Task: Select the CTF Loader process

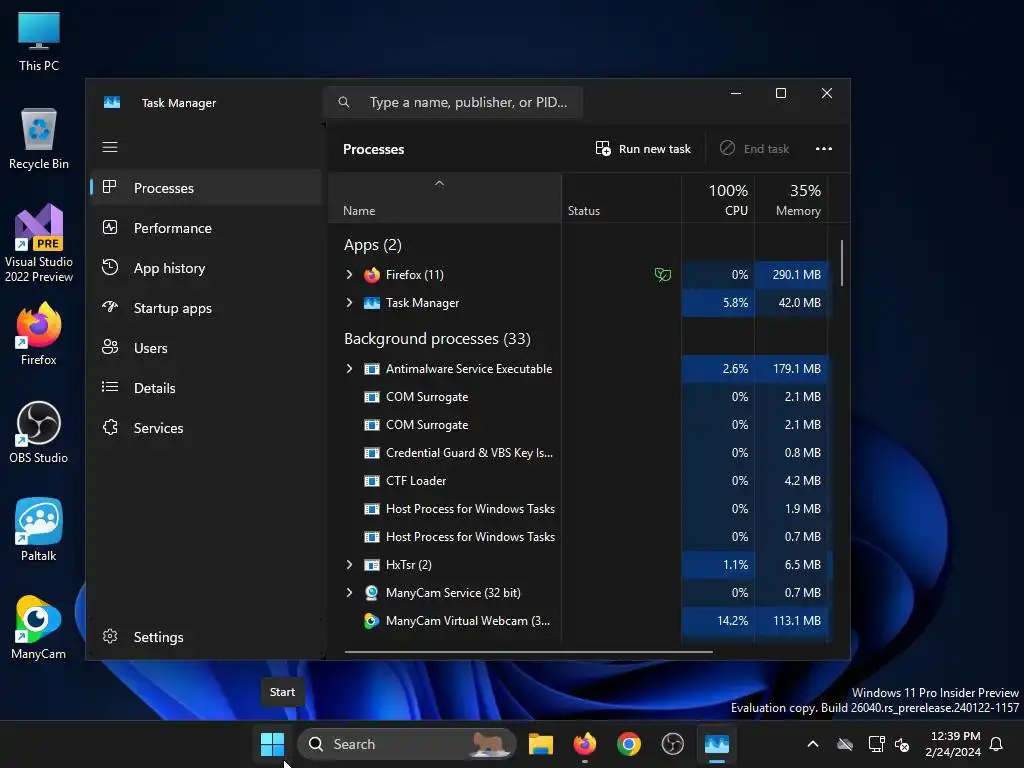Action: (x=416, y=481)
